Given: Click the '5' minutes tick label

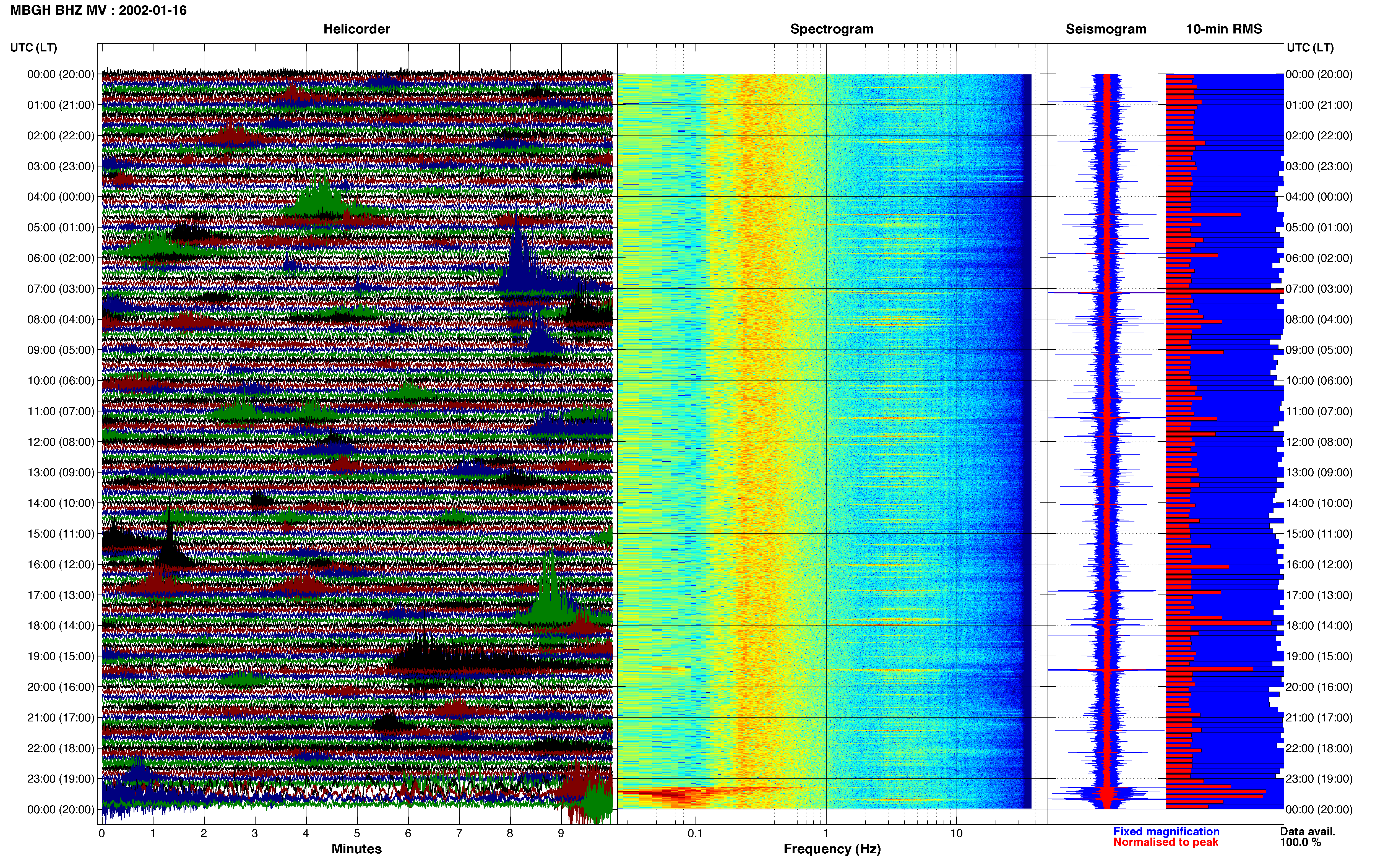Looking at the screenshot, I should (357, 833).
